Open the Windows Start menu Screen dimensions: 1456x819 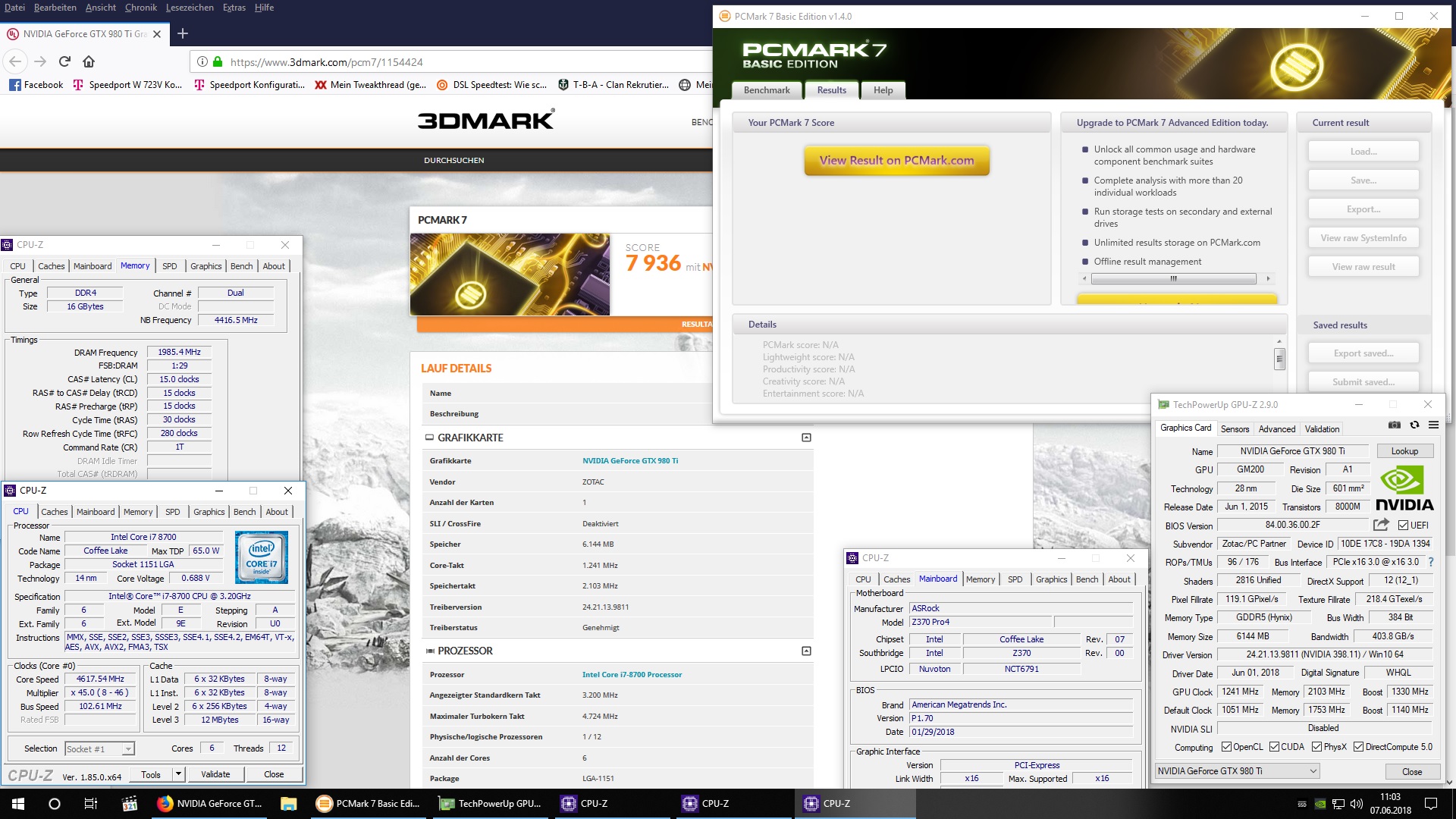tap(18, 804)
